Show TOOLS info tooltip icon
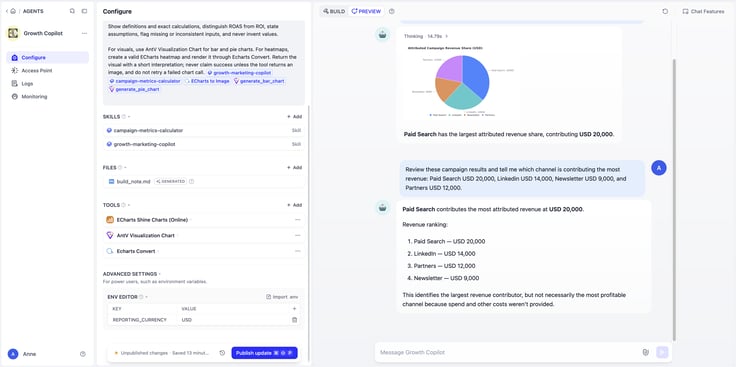736x367 pixels. (123, 205)
